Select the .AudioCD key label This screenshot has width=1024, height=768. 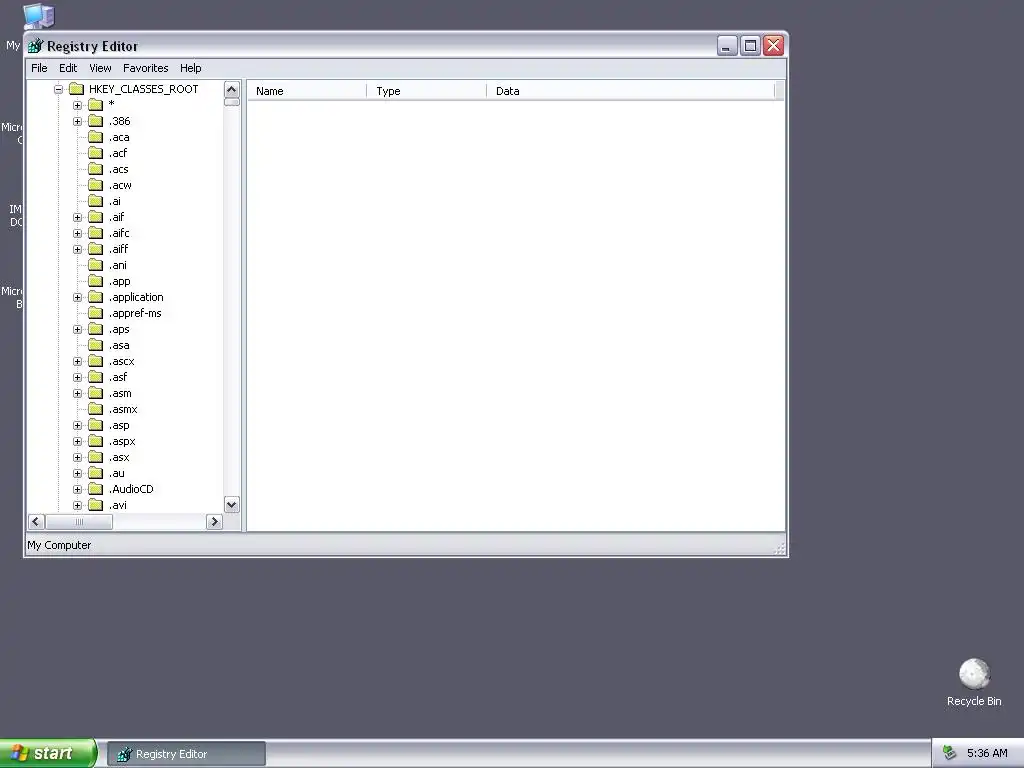coord(131,489)
